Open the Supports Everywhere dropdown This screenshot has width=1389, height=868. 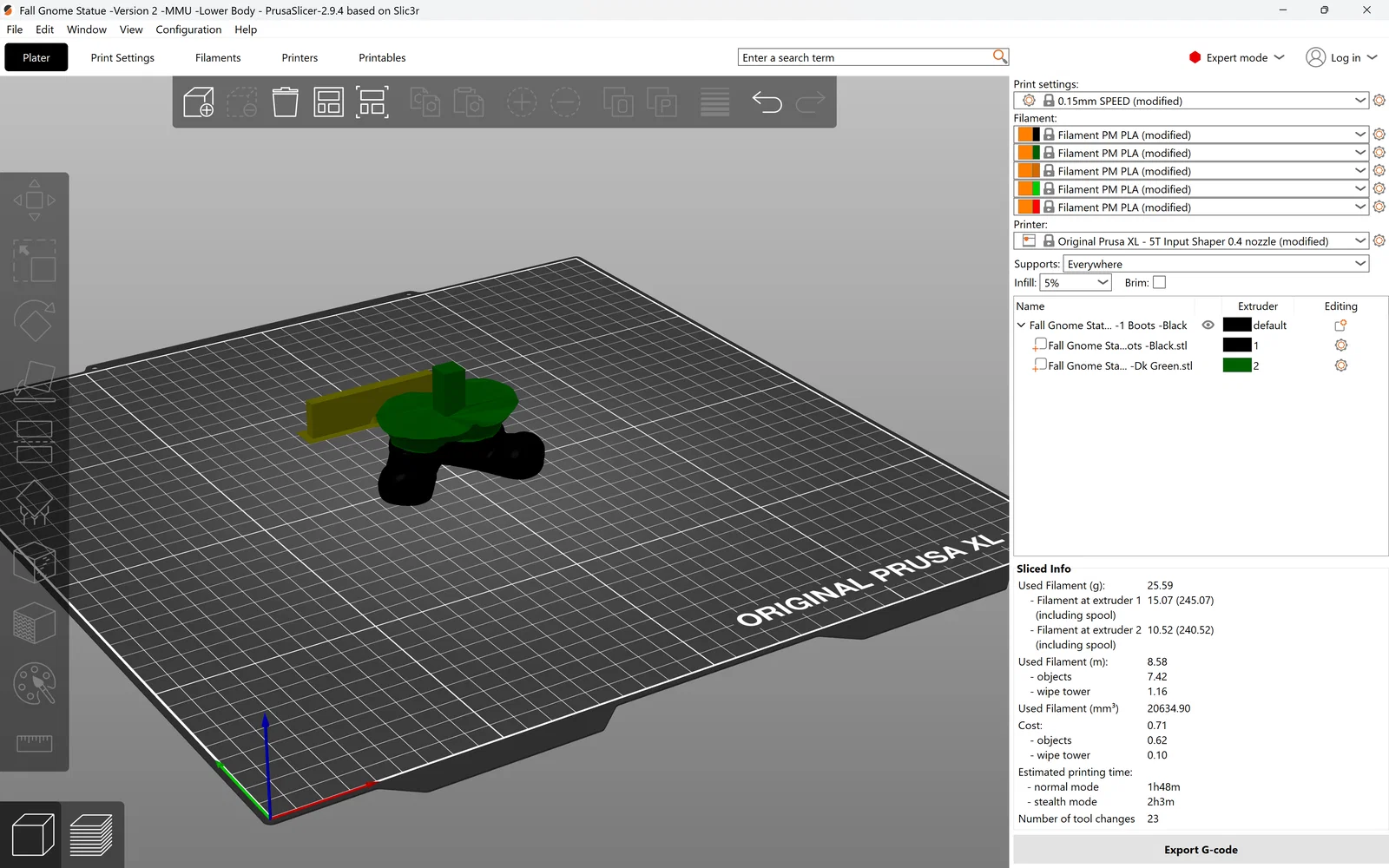point(1215,264)
